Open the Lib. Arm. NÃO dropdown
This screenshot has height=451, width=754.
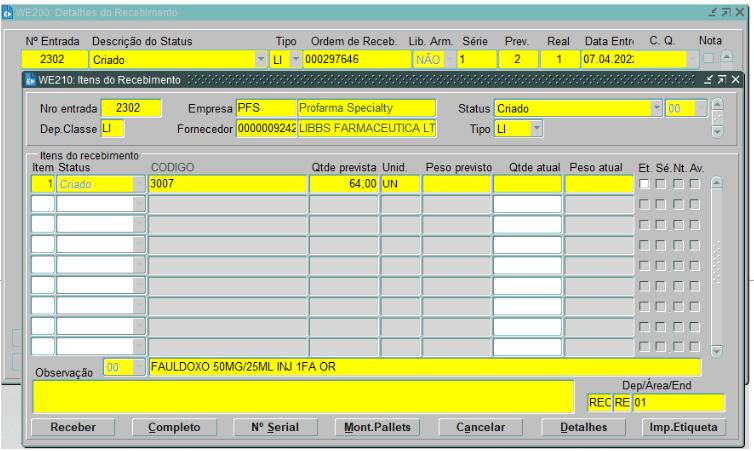[450, 60]
